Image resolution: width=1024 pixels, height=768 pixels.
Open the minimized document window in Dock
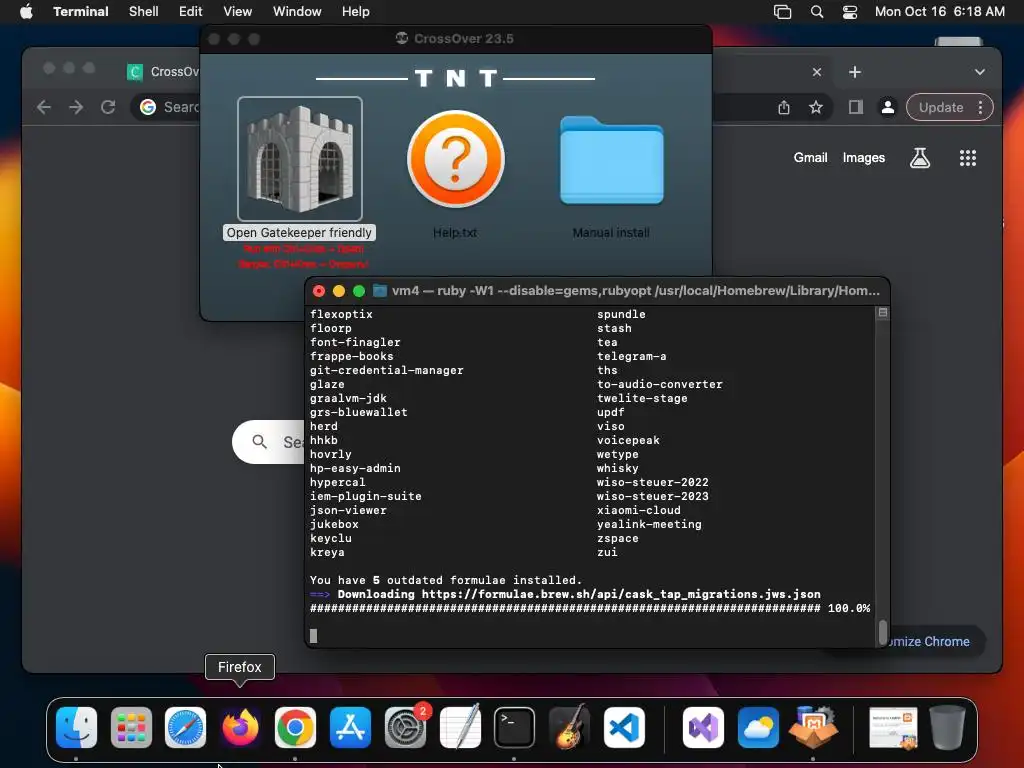coord(893,727)
